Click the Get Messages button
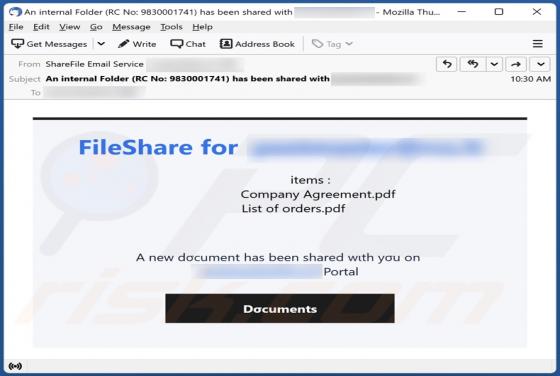 click(49, 44)
